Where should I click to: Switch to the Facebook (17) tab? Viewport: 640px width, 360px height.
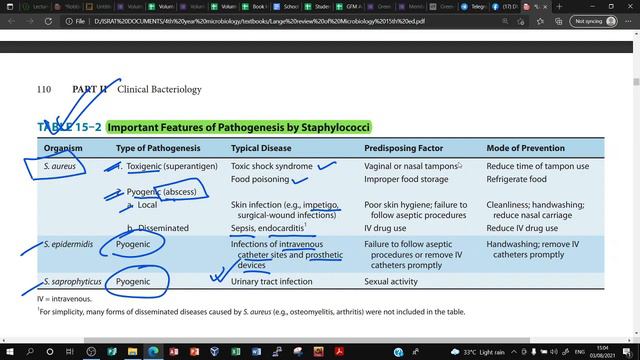click(x=504, y=7)
